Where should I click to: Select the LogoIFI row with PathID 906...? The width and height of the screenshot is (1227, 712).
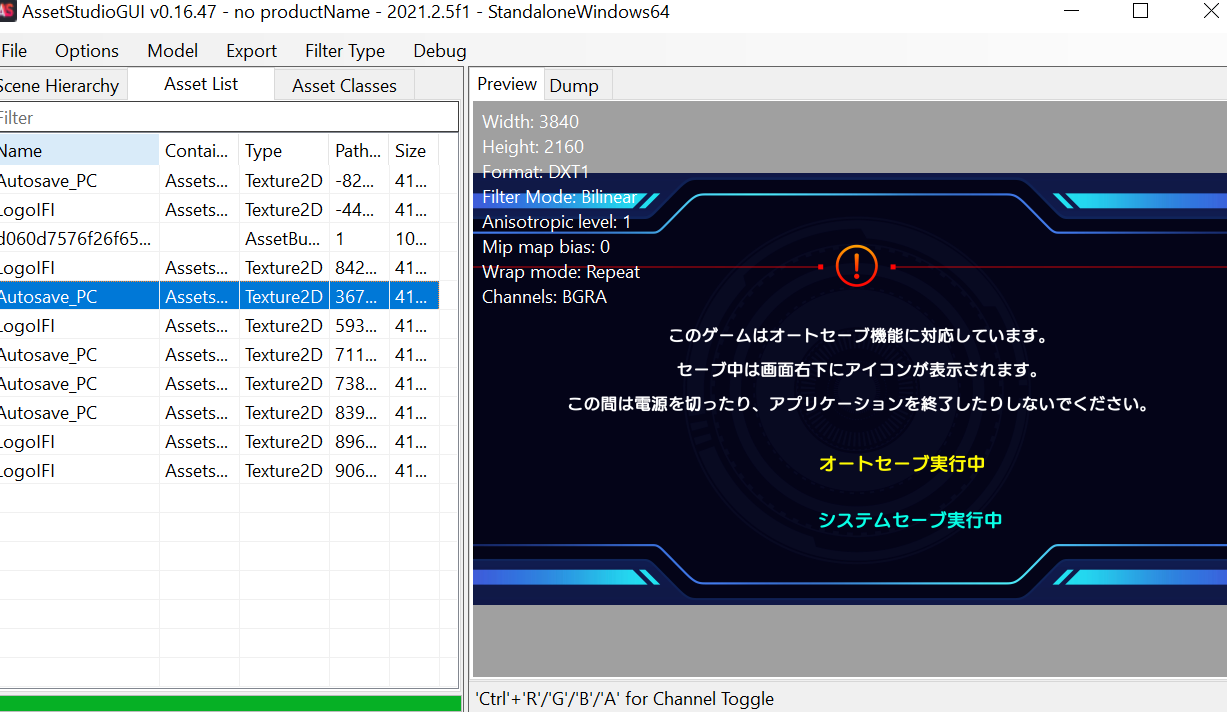219,471
